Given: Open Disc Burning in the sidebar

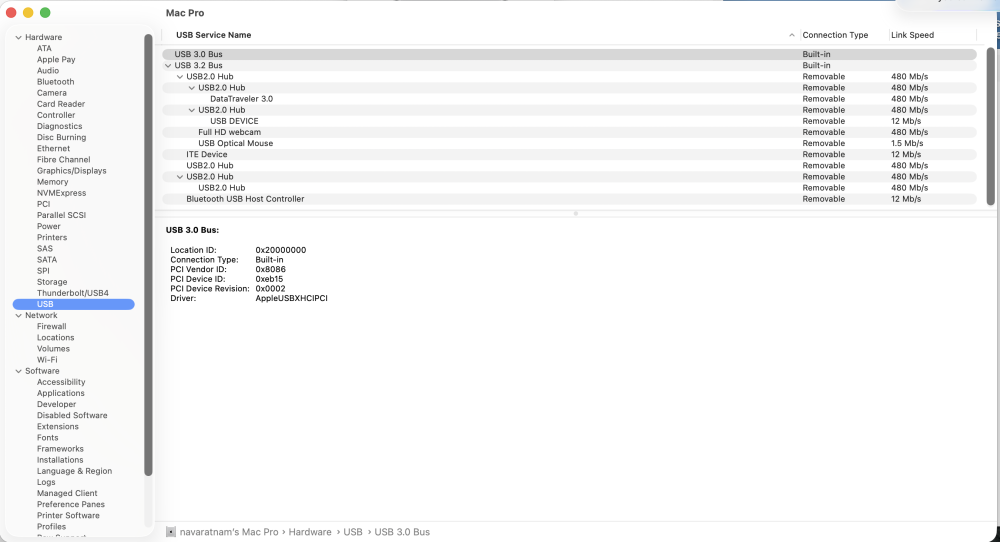Looking at the screenshot, I should pos(61,138).
